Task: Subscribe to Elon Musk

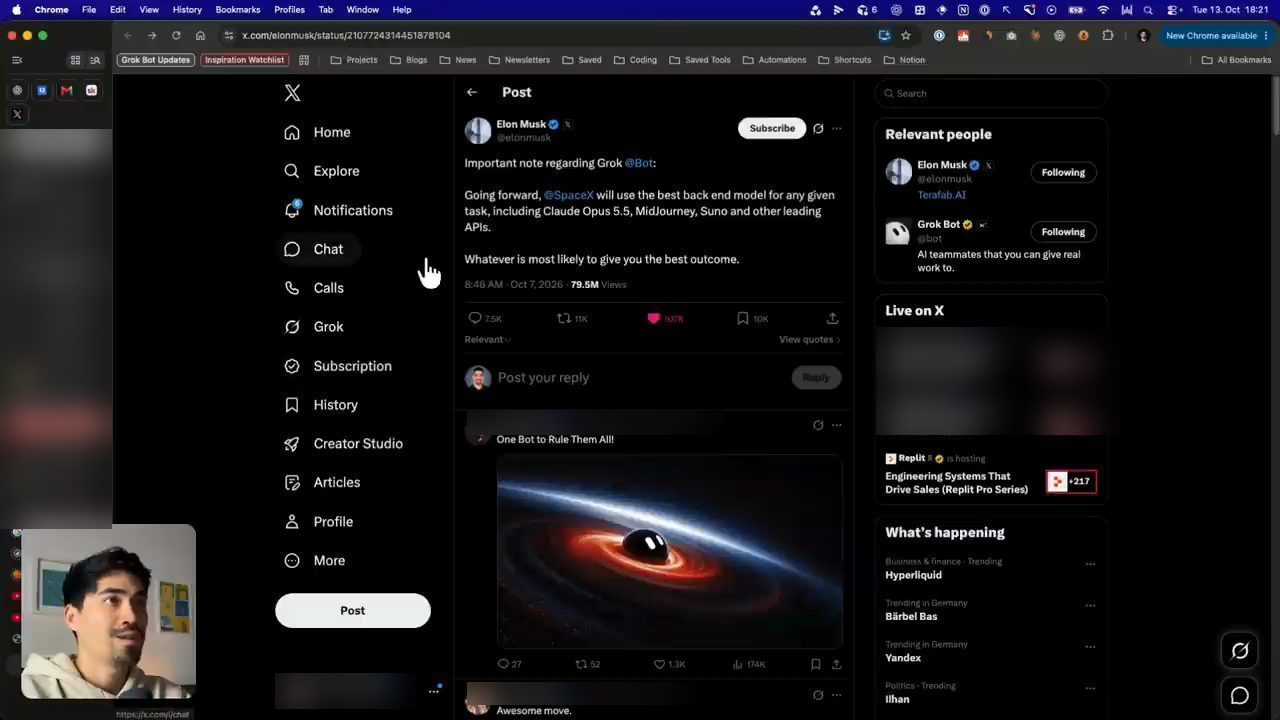Action: [x=772, y=128]
